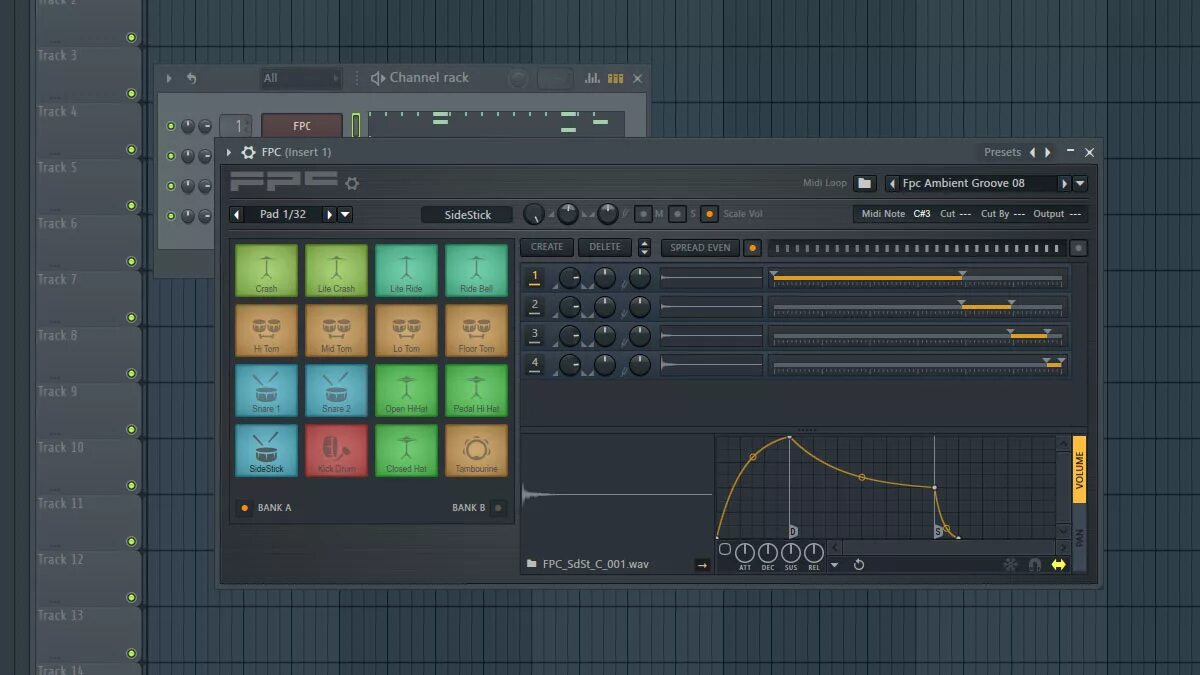Trigger the Lite Ride pad
1200x675 pixels.
point(406,270)
